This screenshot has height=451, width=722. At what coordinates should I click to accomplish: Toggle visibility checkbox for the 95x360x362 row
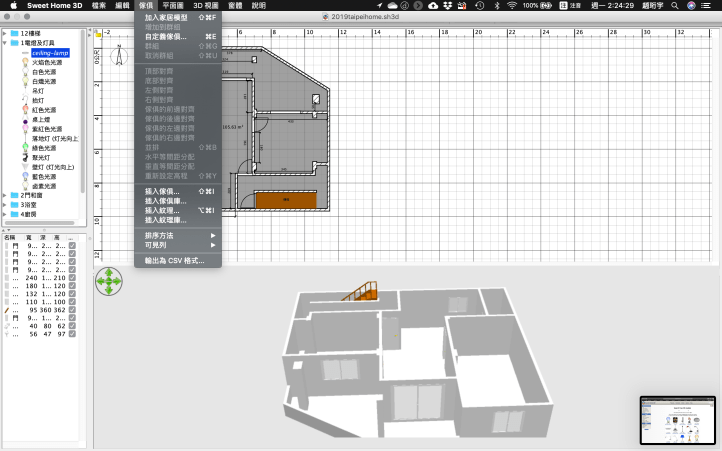[x=72, y=312]
